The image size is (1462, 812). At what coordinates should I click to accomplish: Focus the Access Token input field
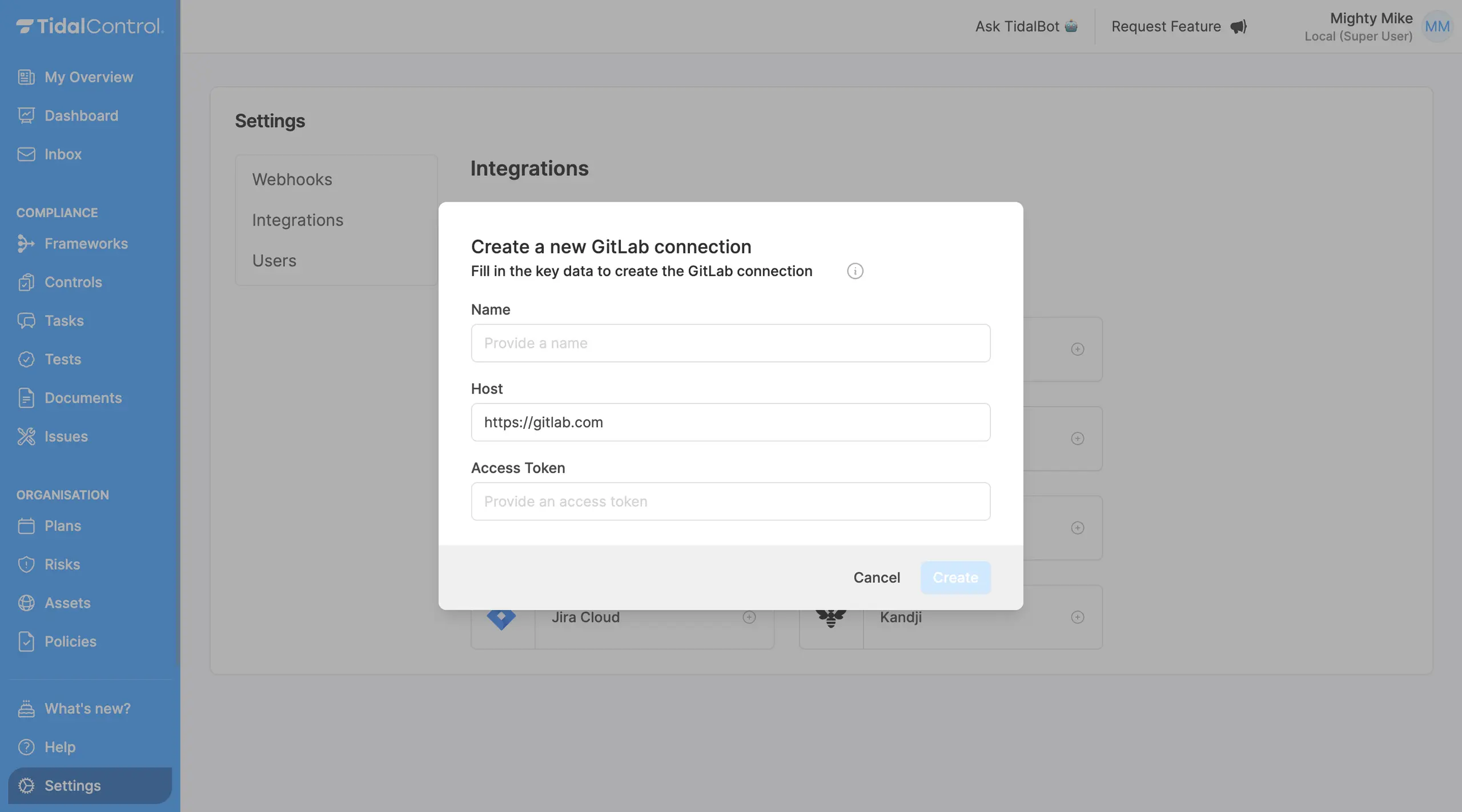(730, 501)
